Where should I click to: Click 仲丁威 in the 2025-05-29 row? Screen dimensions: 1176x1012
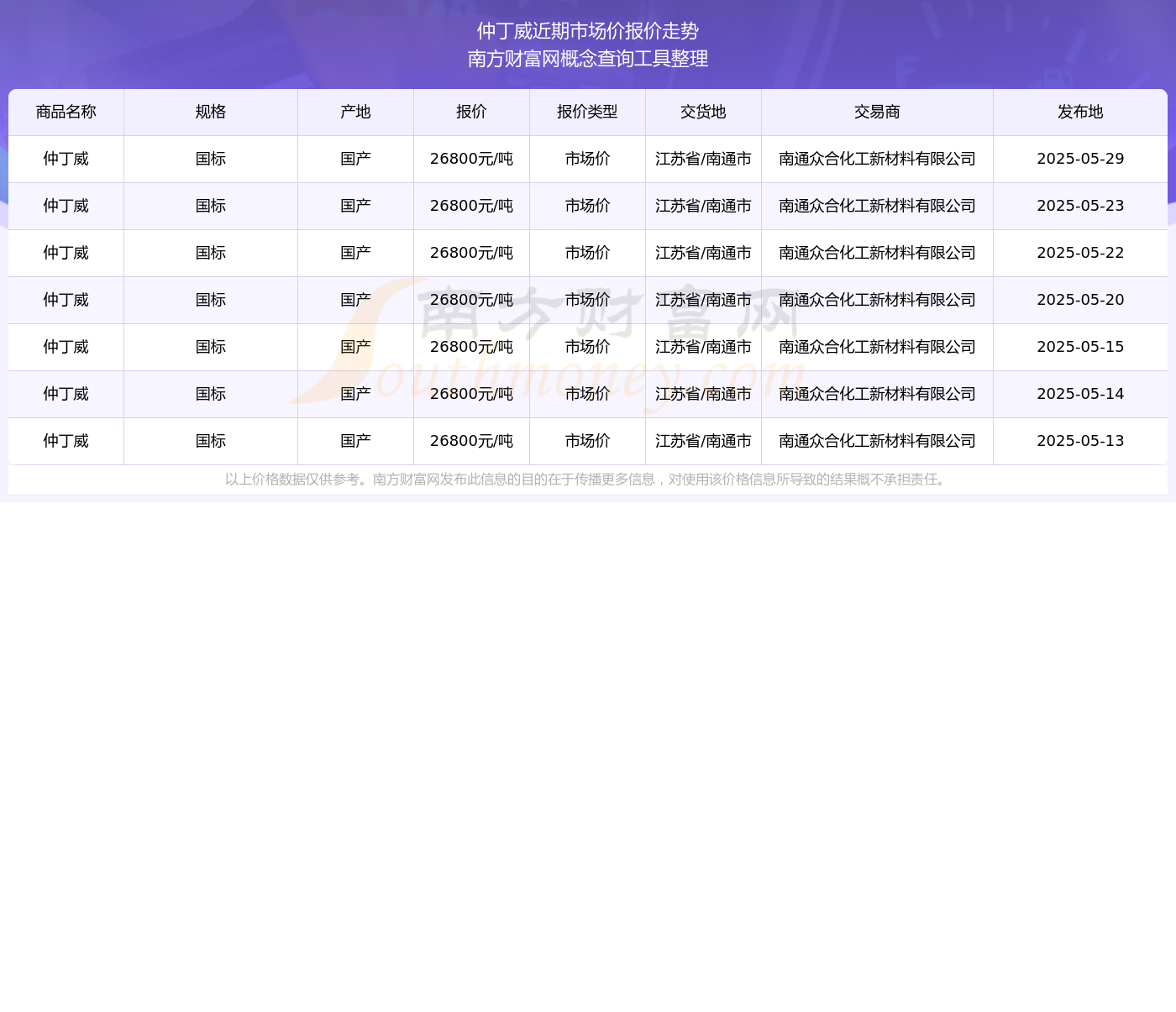coord(66,159)
